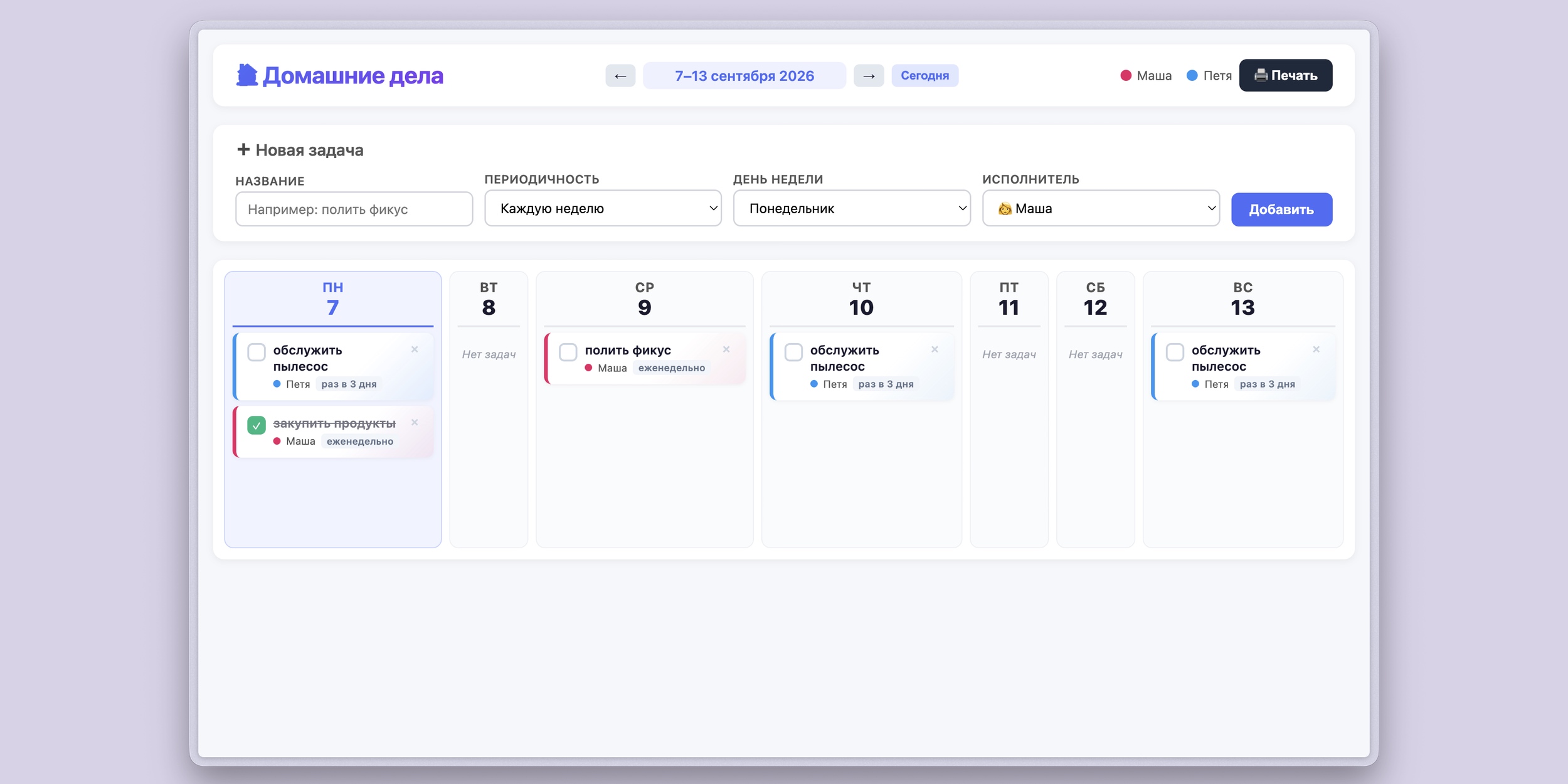Open the Исполнитель dropdown

(1101, 208)
